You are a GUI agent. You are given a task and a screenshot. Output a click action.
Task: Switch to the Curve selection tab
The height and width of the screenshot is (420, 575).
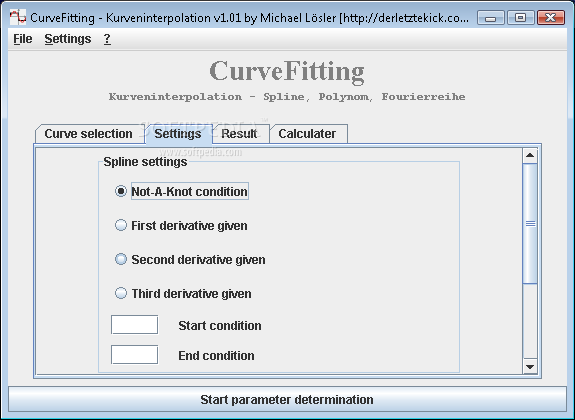[x=88, y=134]
